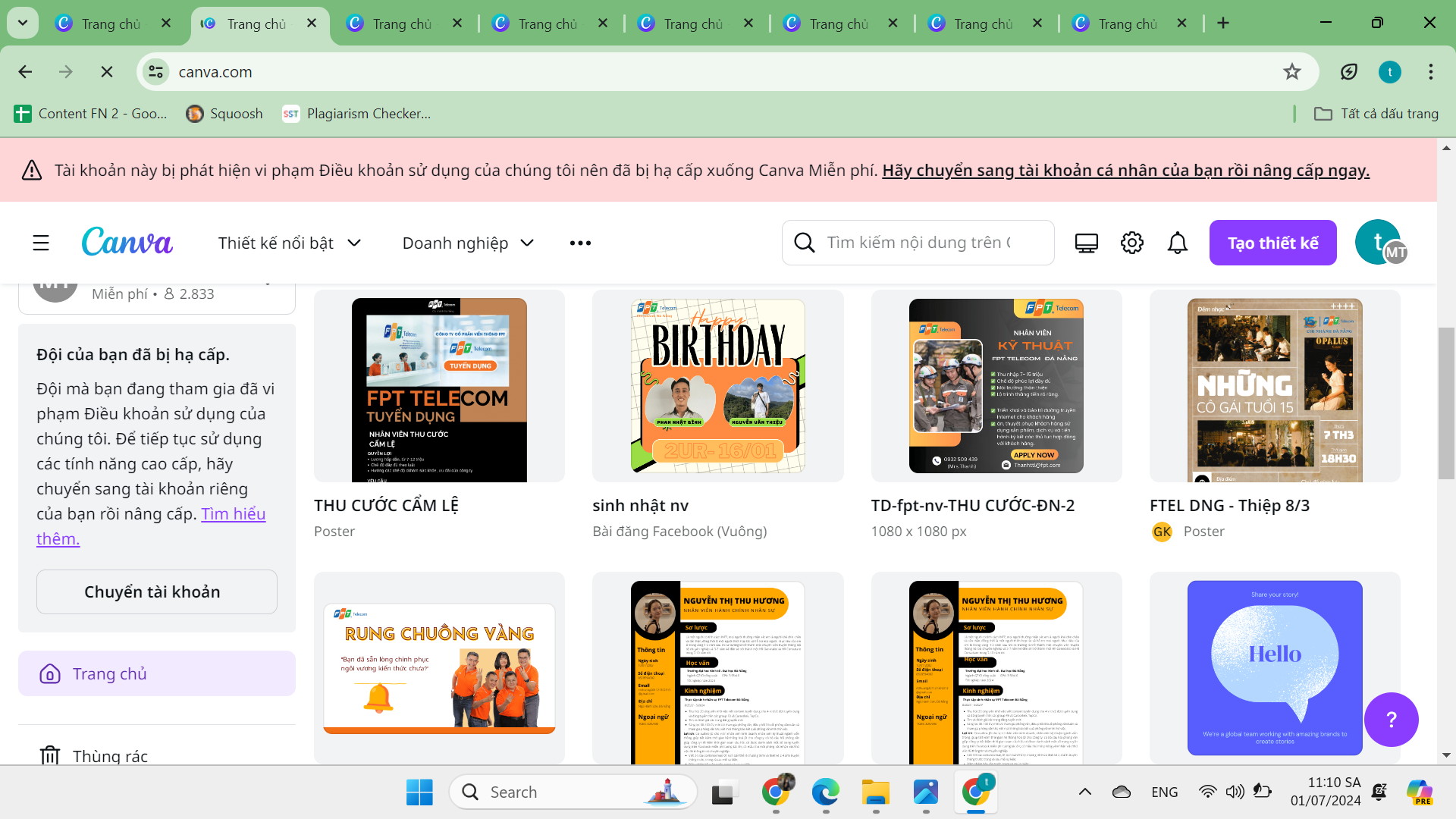
Task: Click the GK owner badge on Thiệp 8/3
Action: (1162, 532)
